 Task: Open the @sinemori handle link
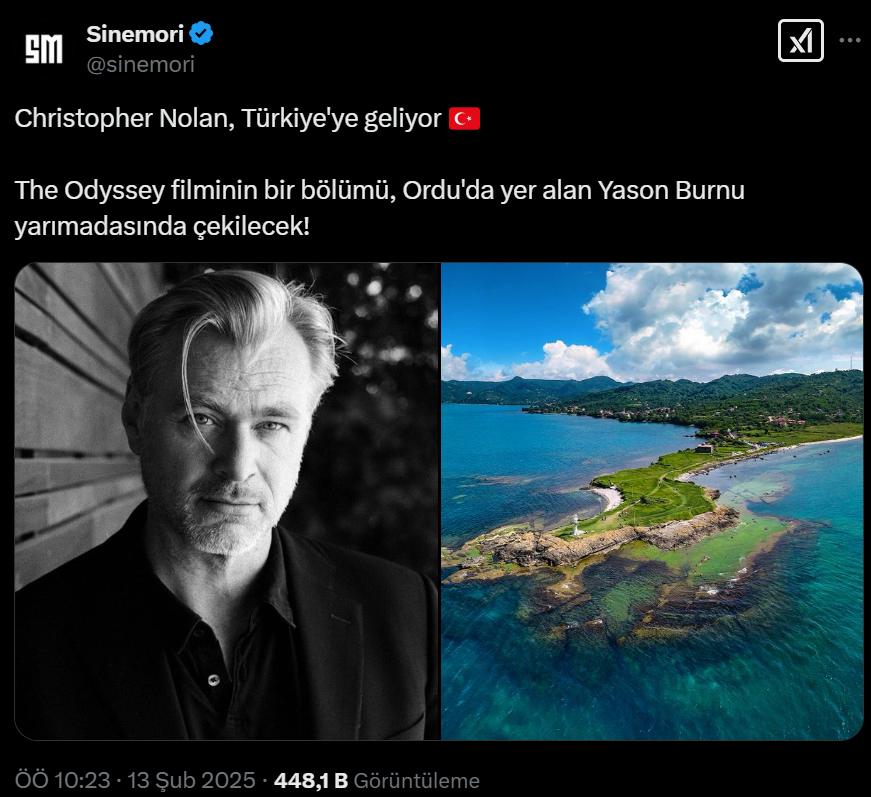(x=141, y=64)
